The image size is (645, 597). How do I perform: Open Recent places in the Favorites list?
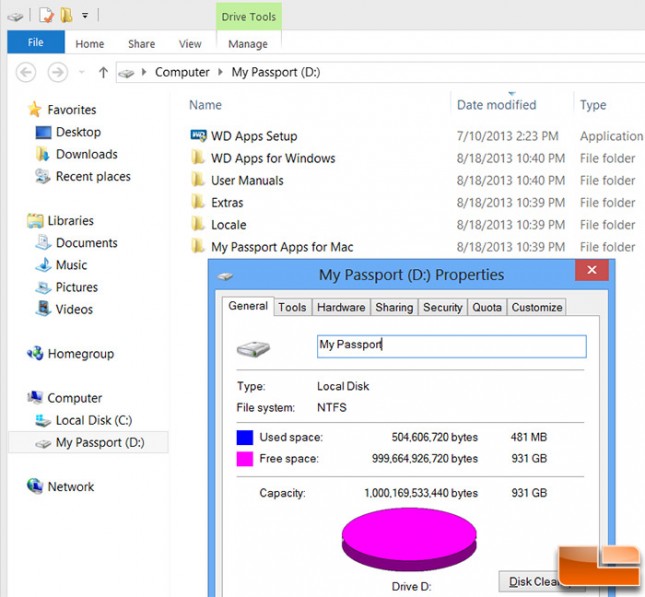[93, 177]
